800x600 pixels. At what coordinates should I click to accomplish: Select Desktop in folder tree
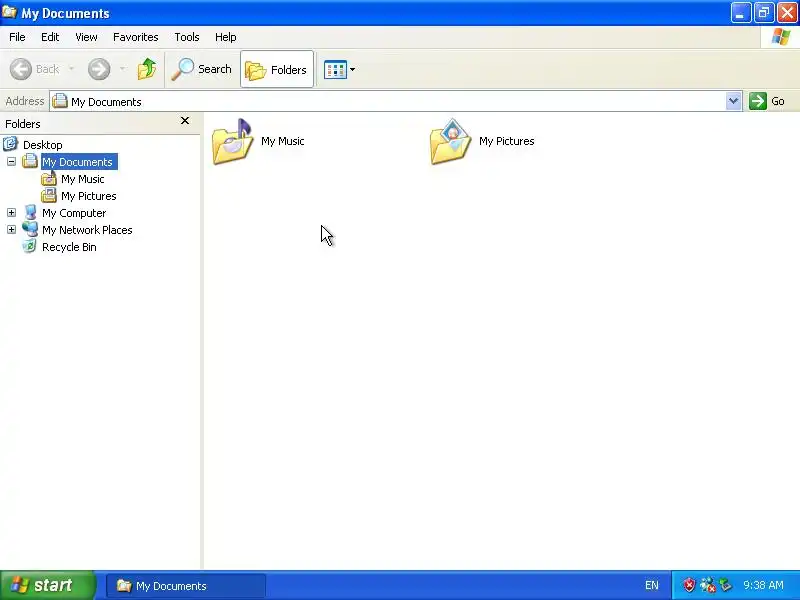42,145
